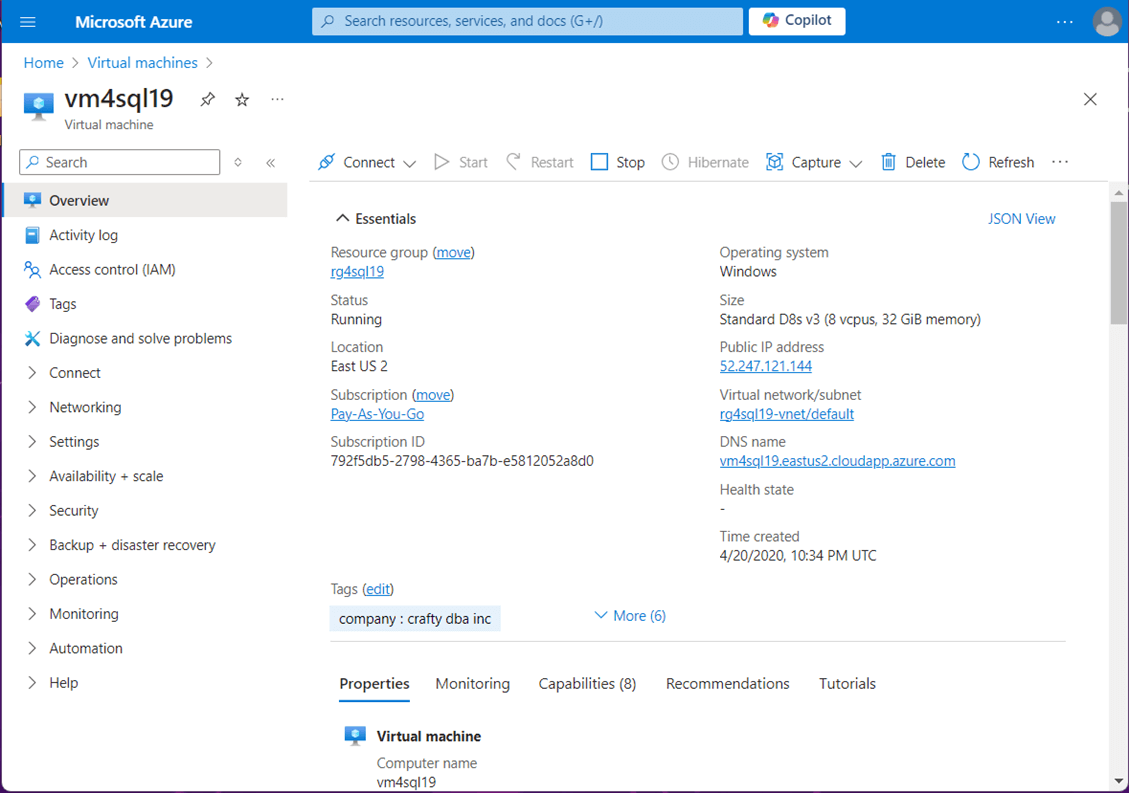Open the Pay-As-You-Go subscription link

tap(377, 414)
